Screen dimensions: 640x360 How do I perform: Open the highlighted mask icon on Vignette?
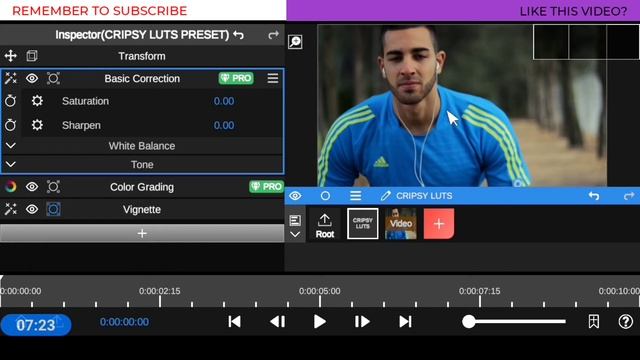point(53,209)
